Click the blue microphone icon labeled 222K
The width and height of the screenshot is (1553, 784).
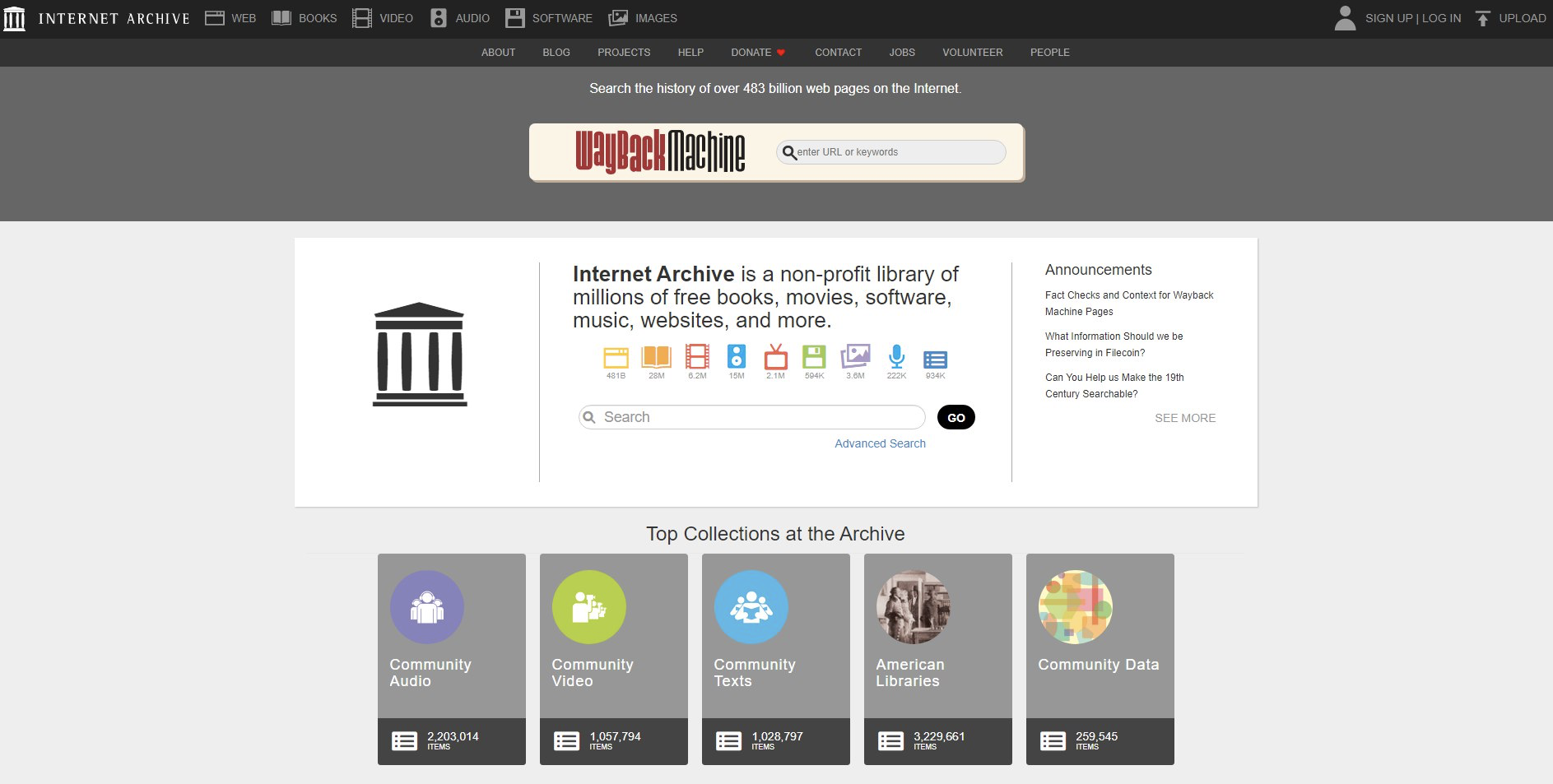pos(896,356)
